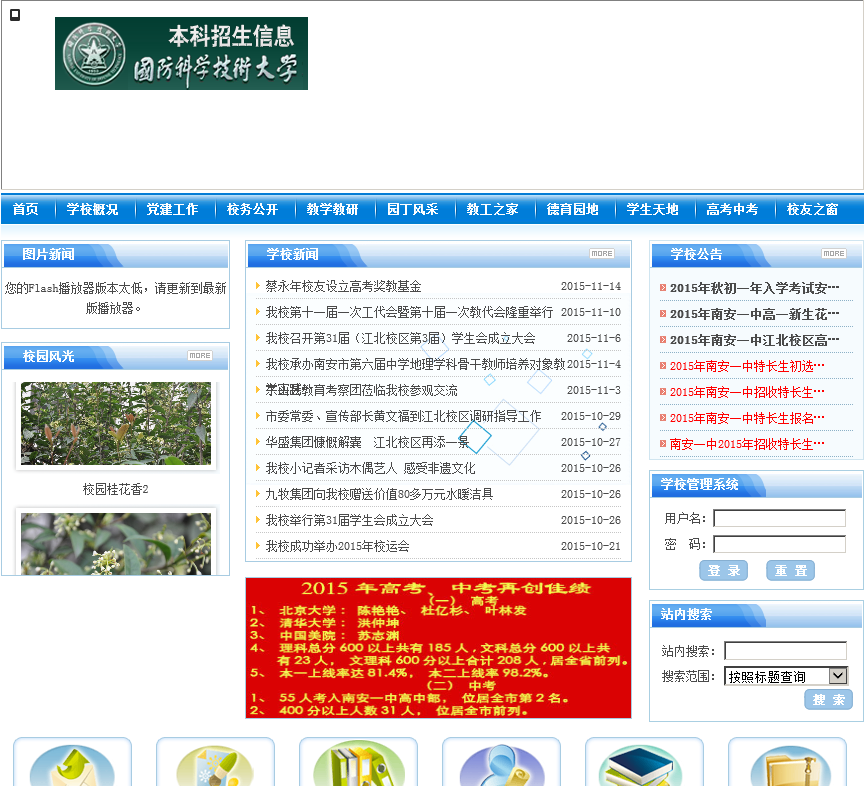Click the 搜索 button
Viewport: 865px width, 786px height.
pyautogui.click(x=828, y=700)
